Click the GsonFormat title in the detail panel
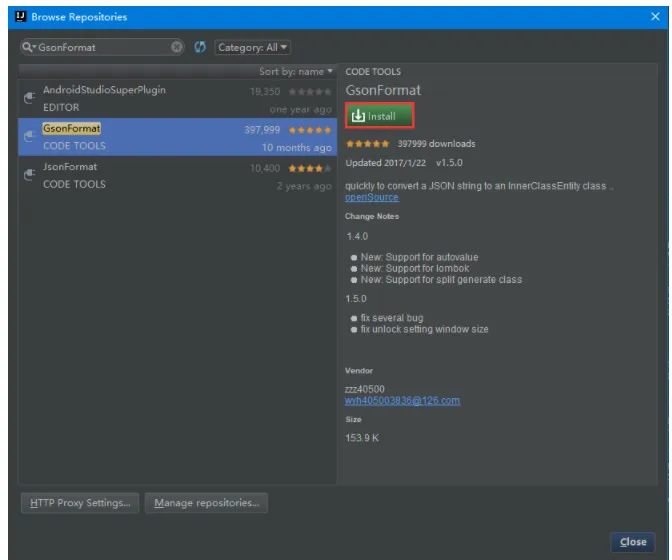This screenshot has height=560, width=672. tap(383, 90)
